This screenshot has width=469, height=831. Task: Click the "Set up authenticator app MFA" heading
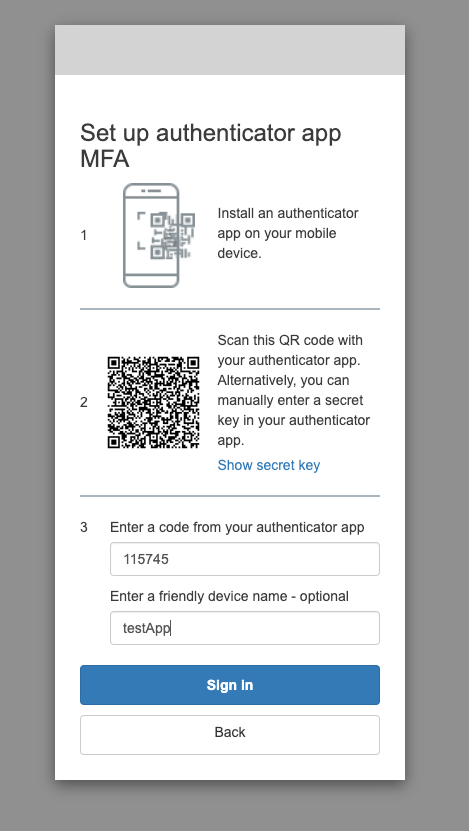point(210,146)
